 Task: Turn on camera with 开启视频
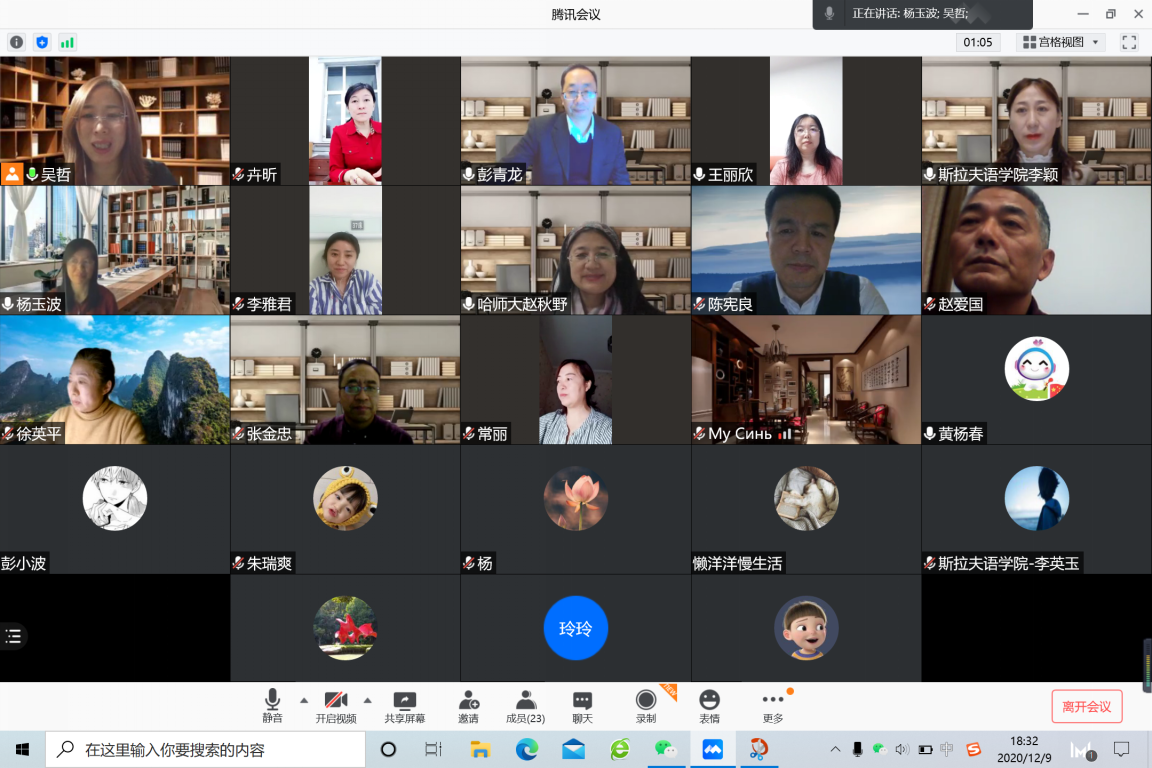[336, 706]
